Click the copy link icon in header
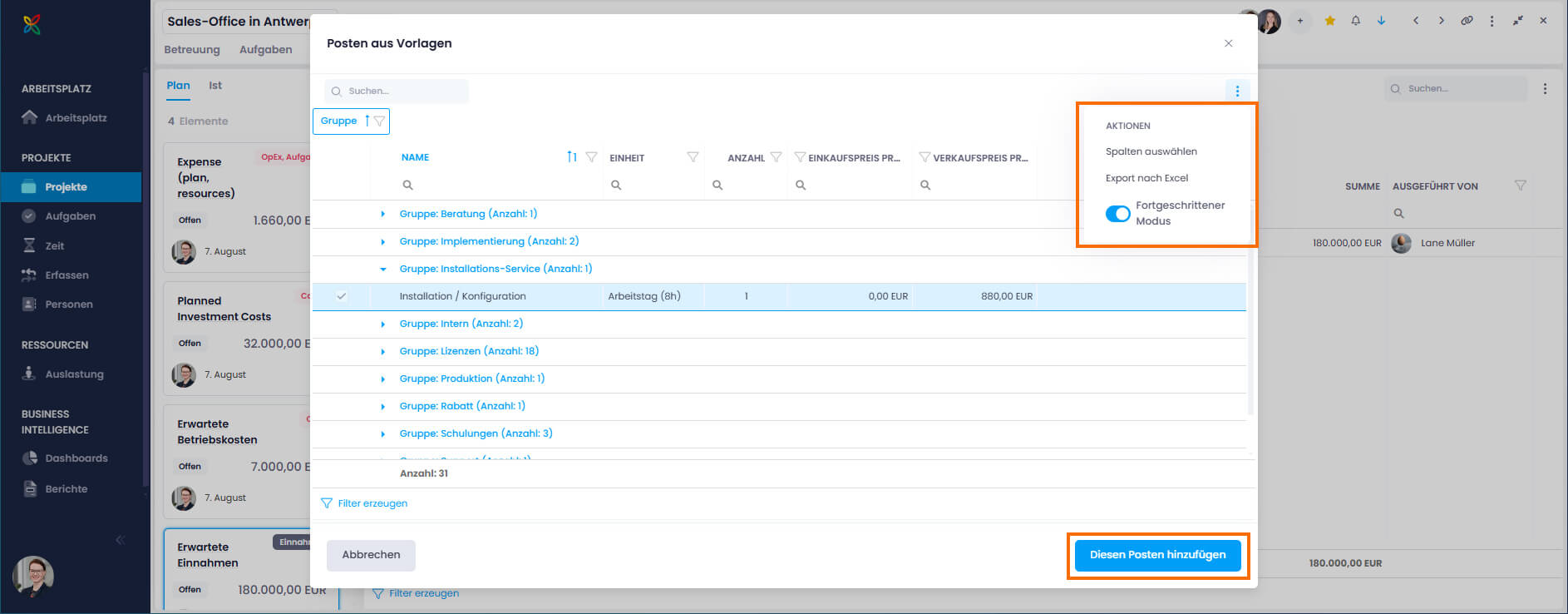This screenshot has width=1568, height=614. point(1467,21)
